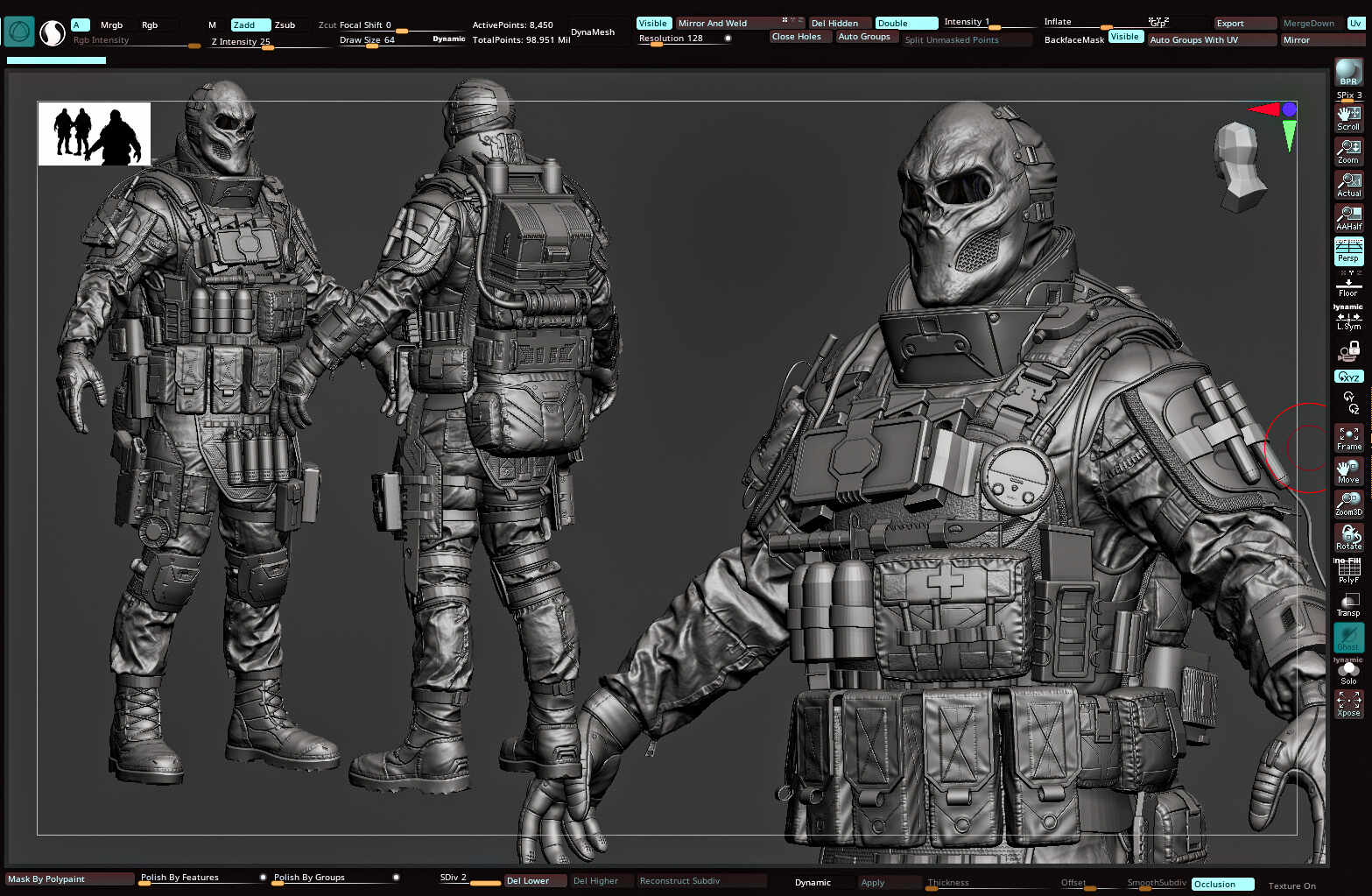The height and width of the screenshot is (896, 1372).
Task: Activate BPR render
Action: click(1347, 77)
